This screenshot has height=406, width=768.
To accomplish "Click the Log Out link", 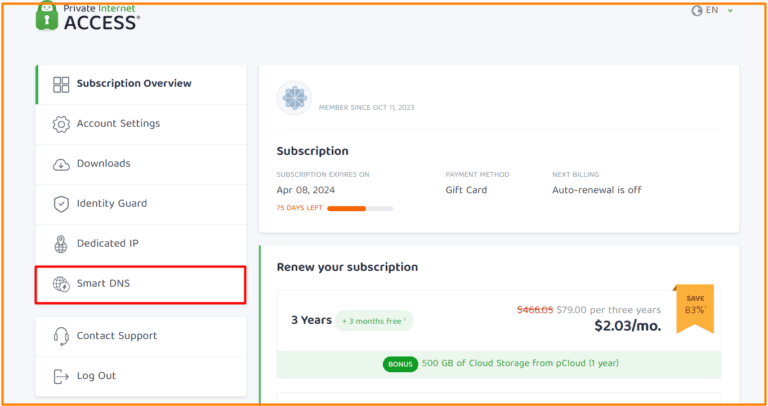I will coord(96,376).
